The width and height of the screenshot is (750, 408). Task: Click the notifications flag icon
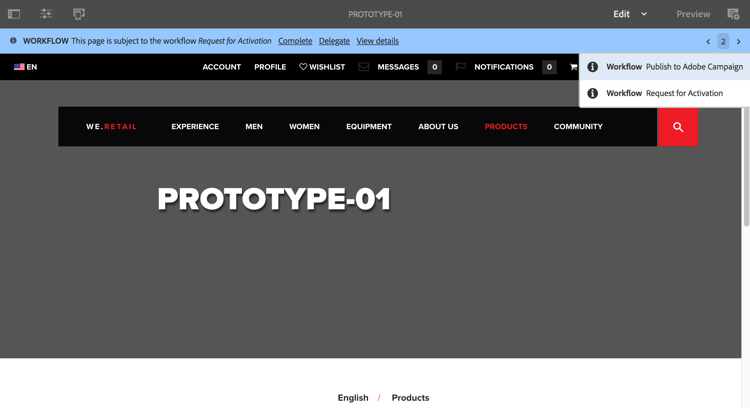click(461, 66)
